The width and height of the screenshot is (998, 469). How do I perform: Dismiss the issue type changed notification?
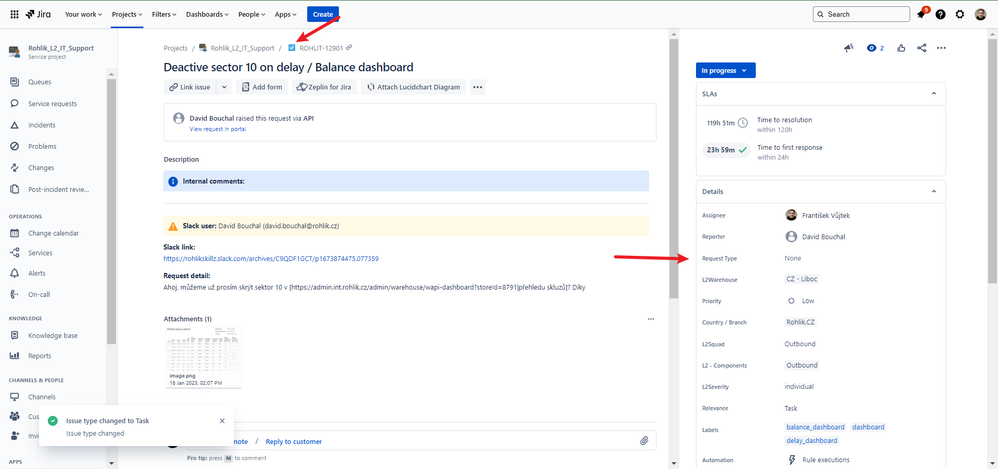pyautogui.click(x=221, y=421)
